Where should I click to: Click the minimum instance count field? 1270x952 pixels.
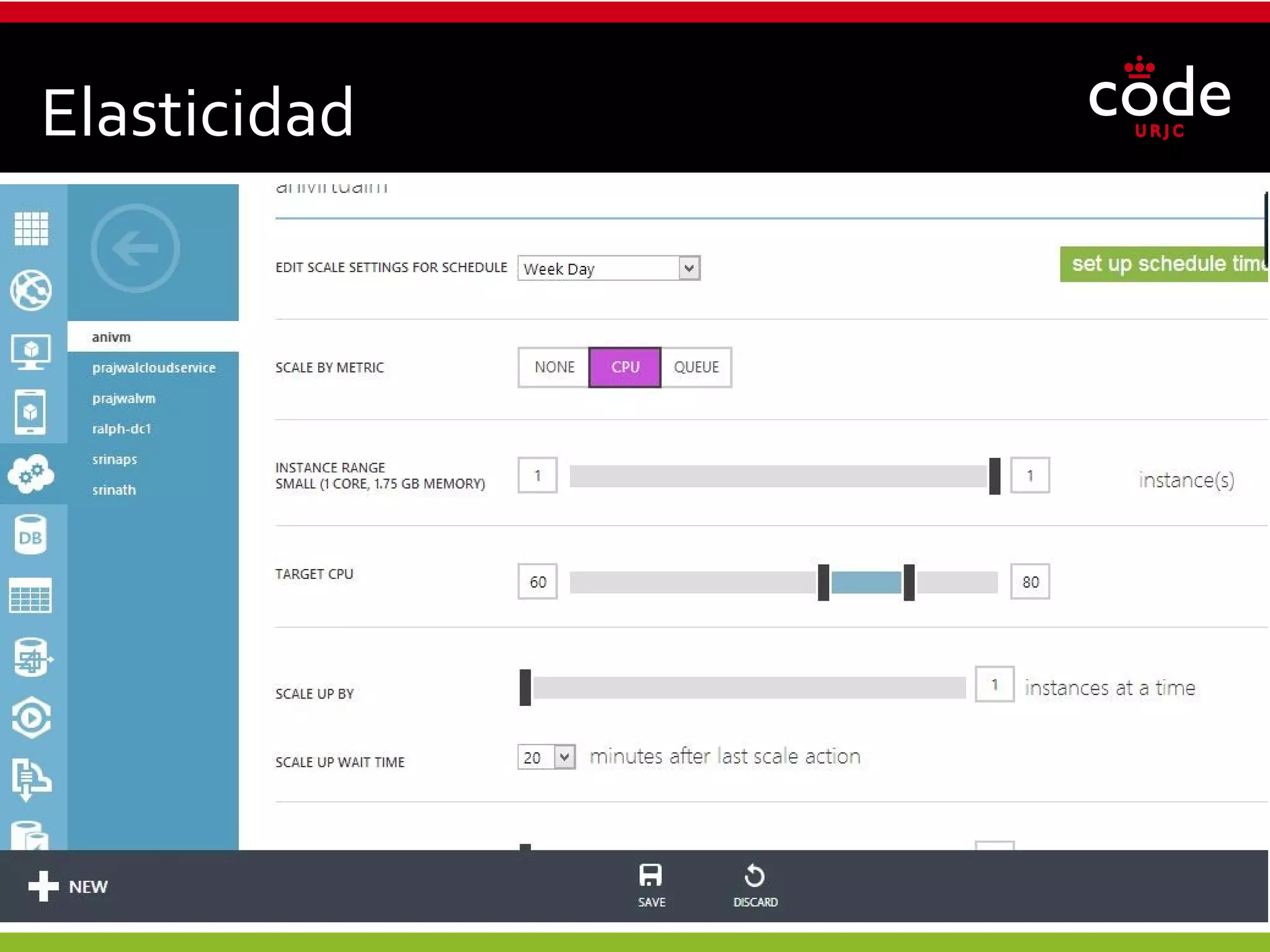[538, 475]
